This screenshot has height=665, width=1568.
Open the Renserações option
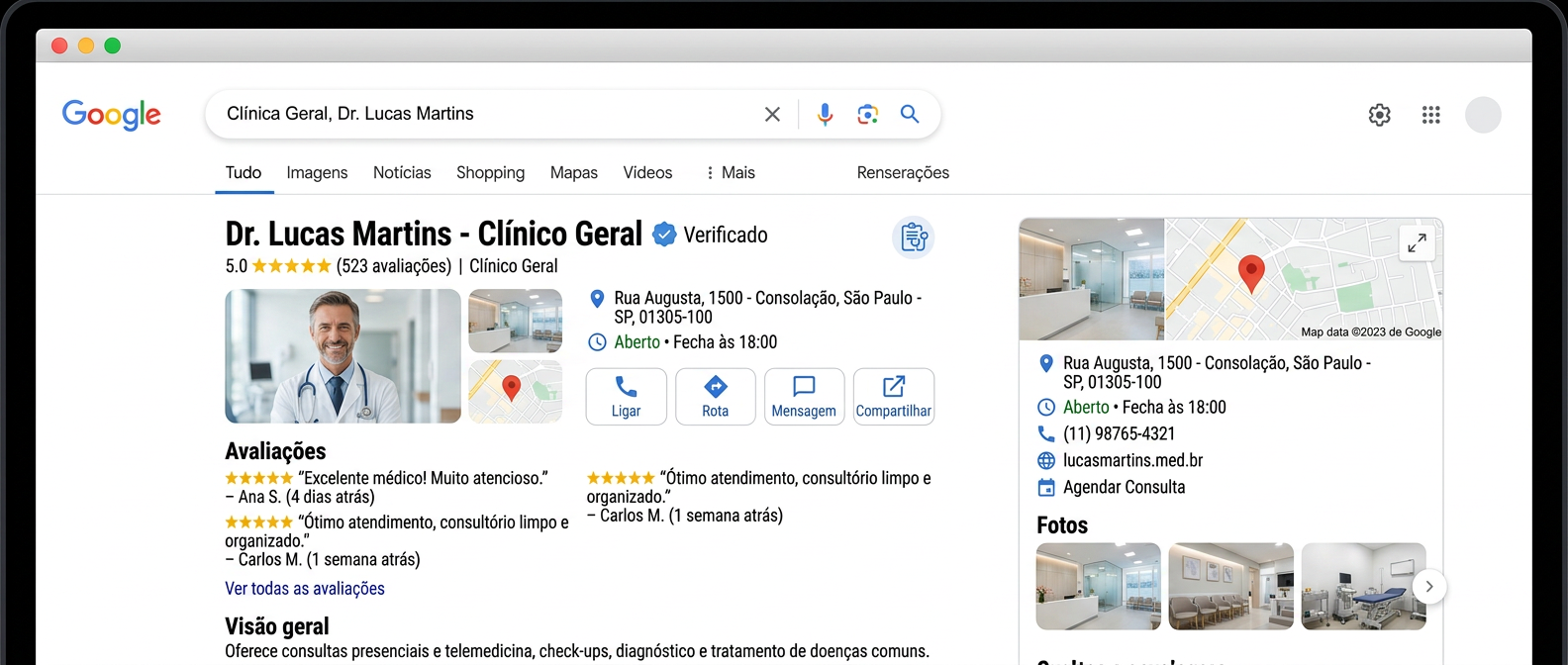903,173
